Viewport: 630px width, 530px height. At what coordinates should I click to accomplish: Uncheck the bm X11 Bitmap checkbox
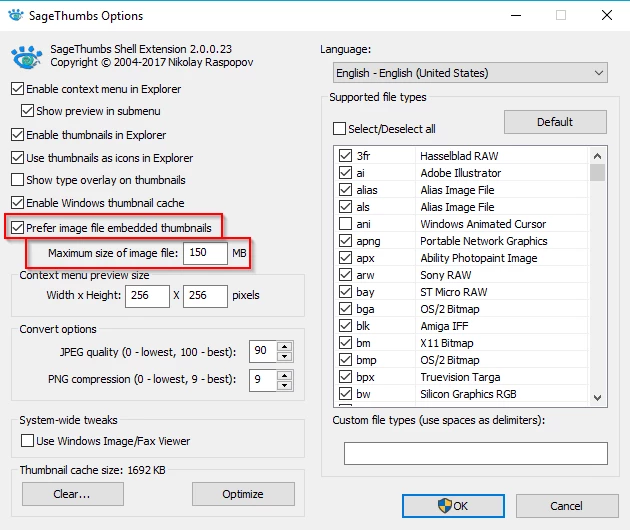coord(345,343)
